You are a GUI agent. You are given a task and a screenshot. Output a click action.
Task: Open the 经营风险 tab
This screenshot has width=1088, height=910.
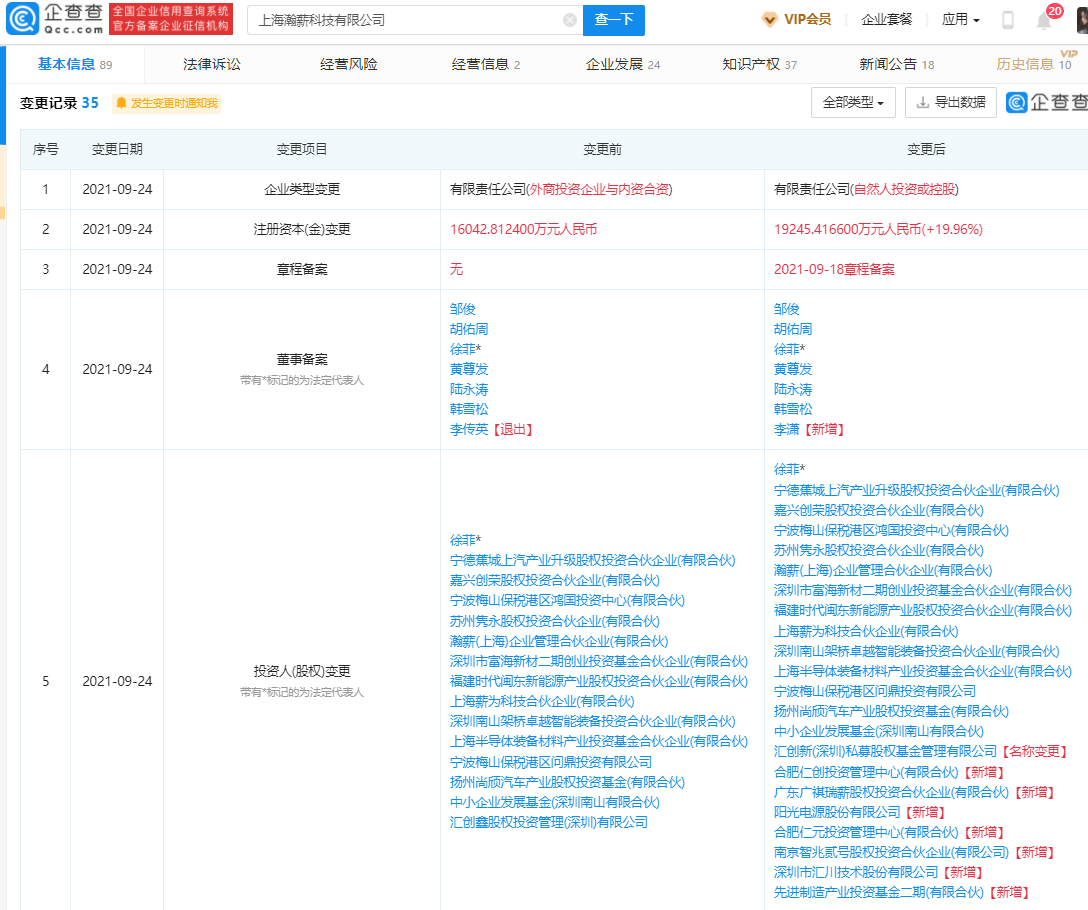click(349, 64)
